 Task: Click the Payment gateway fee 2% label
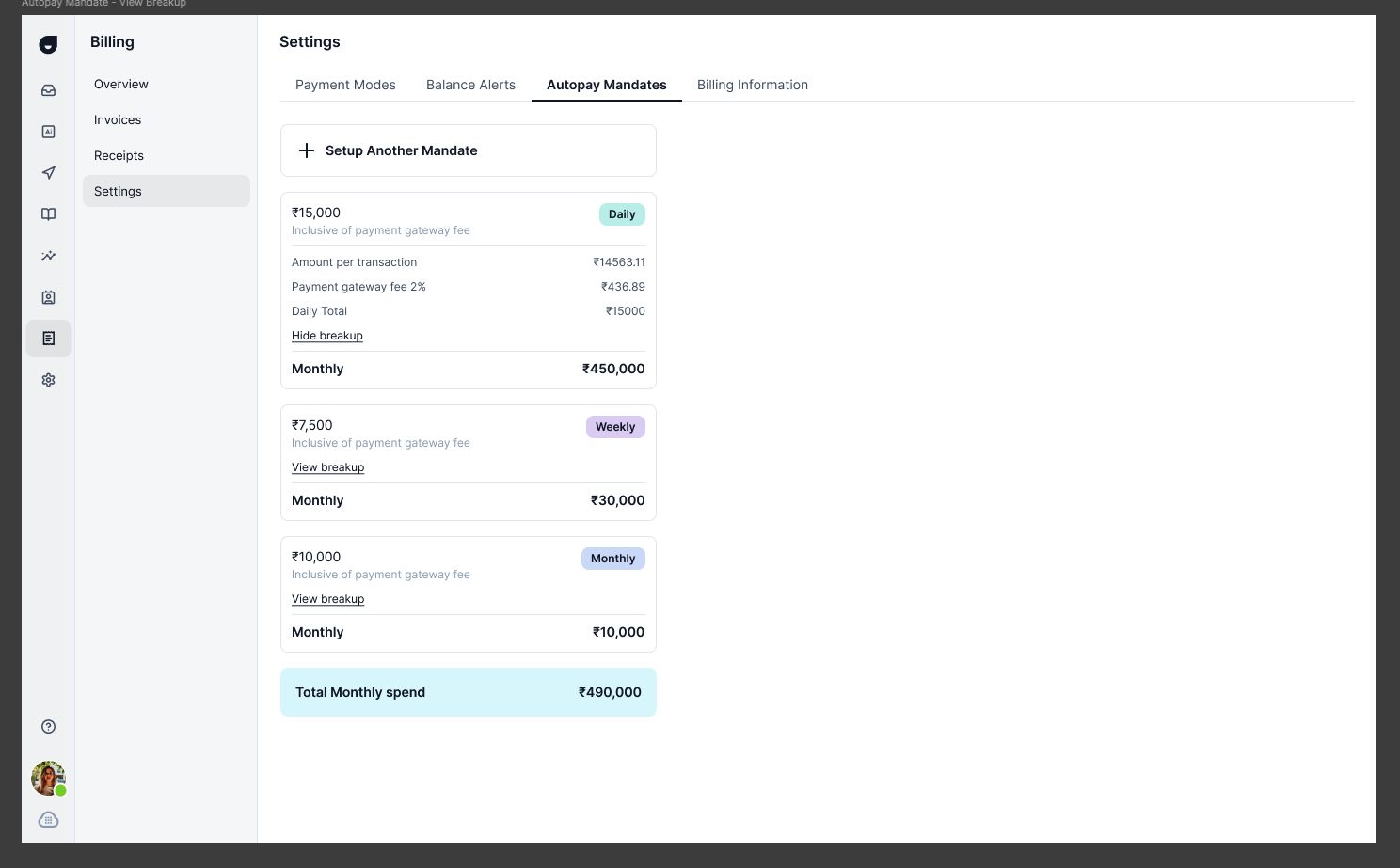coord(358,287)
